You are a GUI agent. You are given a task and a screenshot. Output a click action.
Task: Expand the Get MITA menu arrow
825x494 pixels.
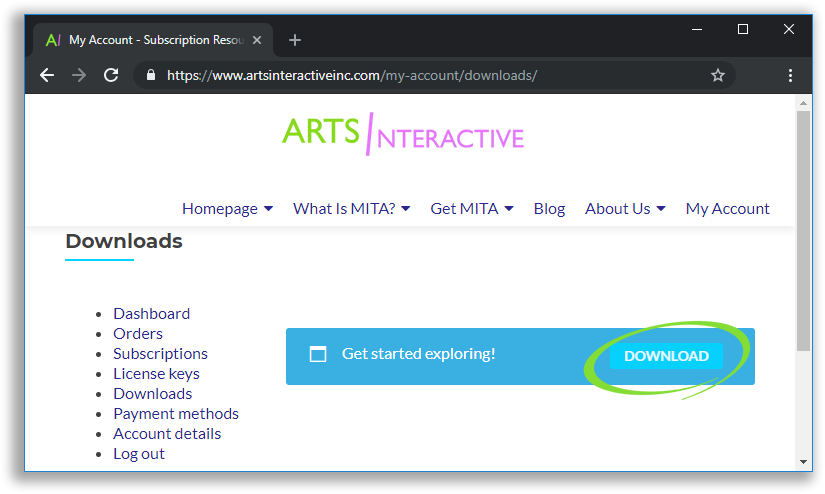tap(509, 209)
